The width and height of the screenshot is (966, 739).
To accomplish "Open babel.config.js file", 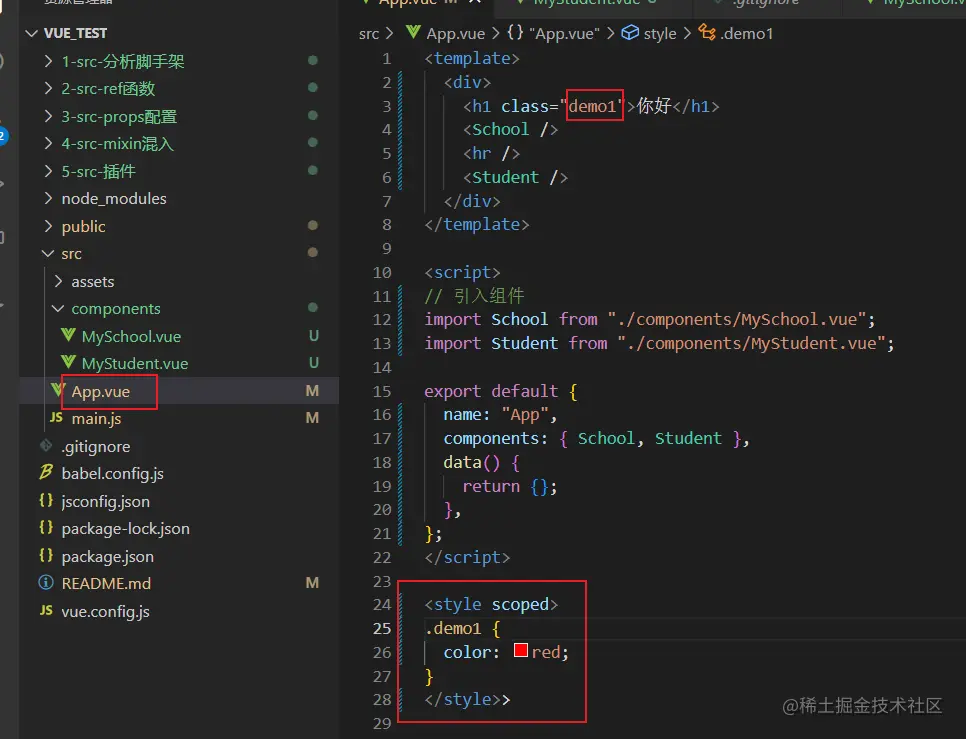I will (x=113, y=474).
